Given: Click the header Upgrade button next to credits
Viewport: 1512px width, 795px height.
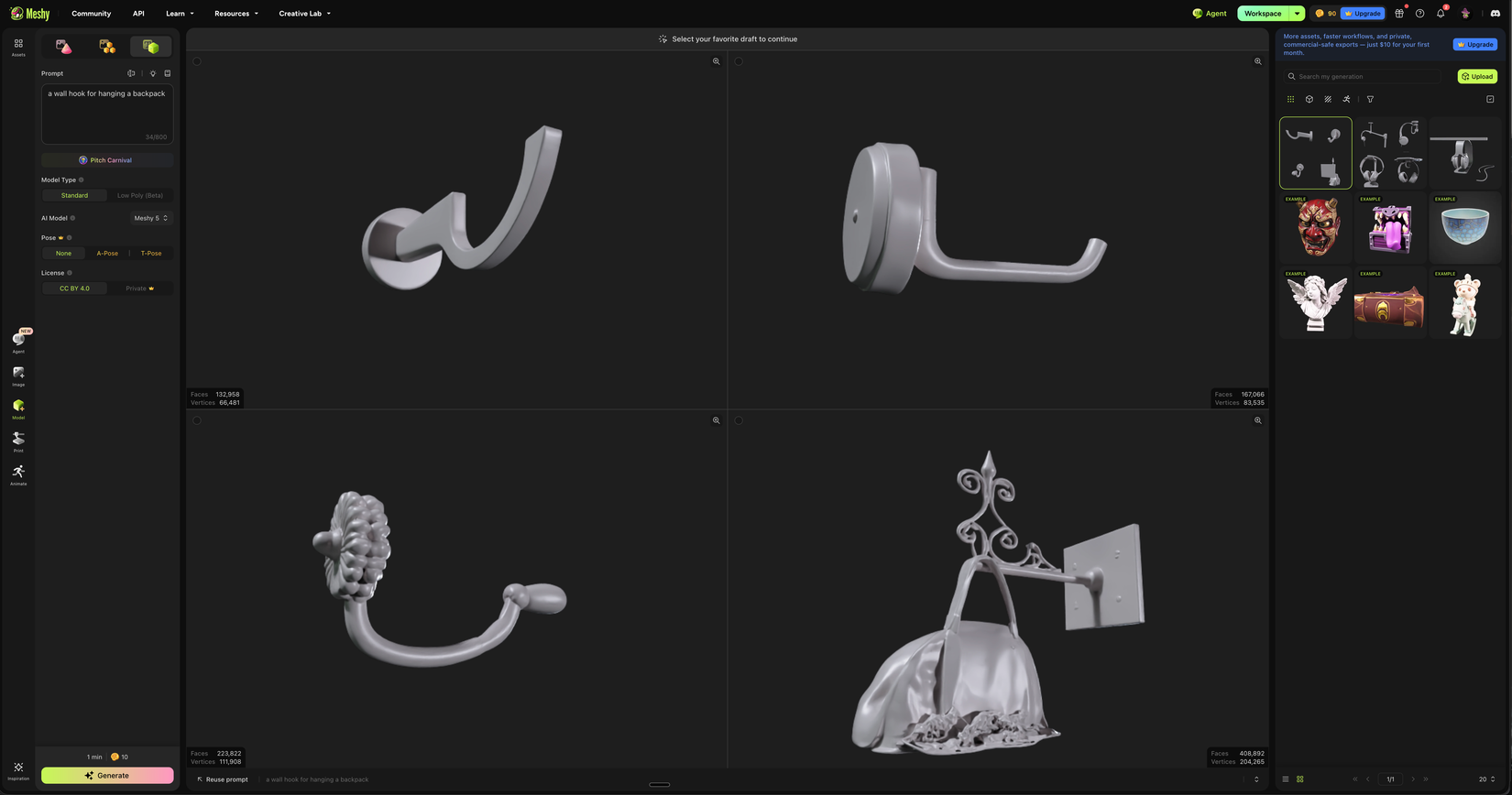Looking at the screenshot, I should [1363, 14].
